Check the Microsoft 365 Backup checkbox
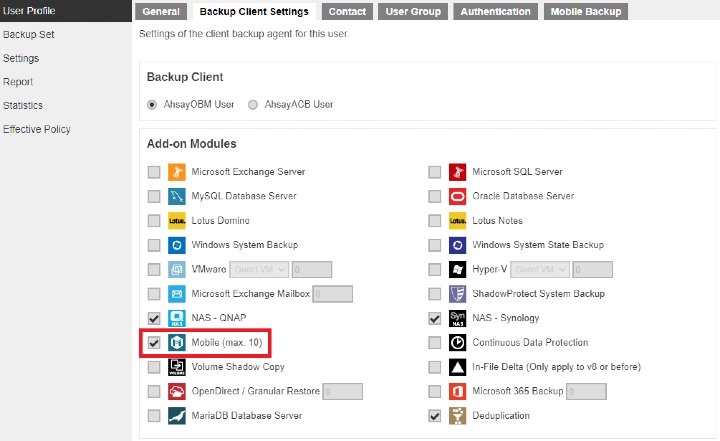 (434, 391)
